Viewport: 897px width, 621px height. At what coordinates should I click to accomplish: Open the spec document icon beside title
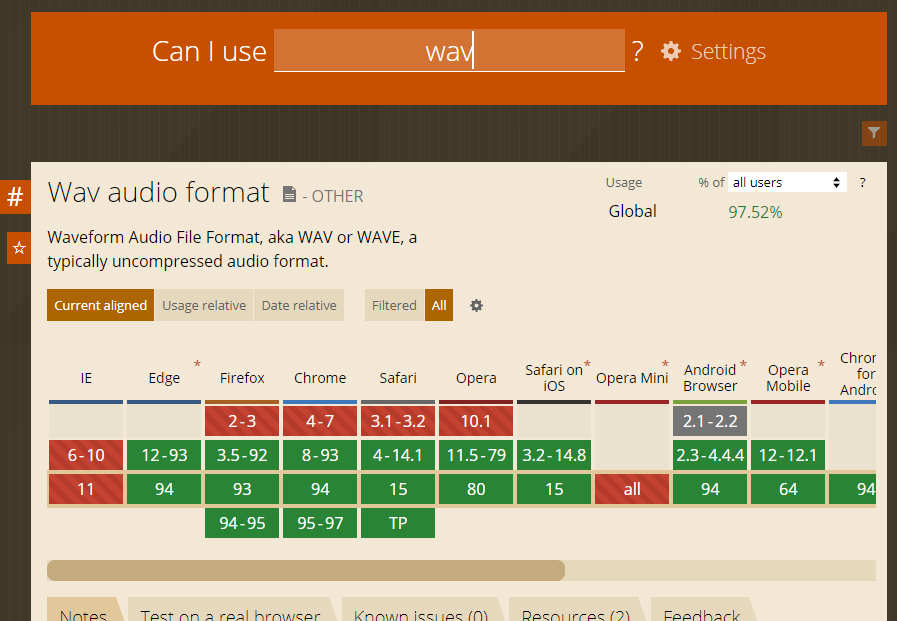289,195
